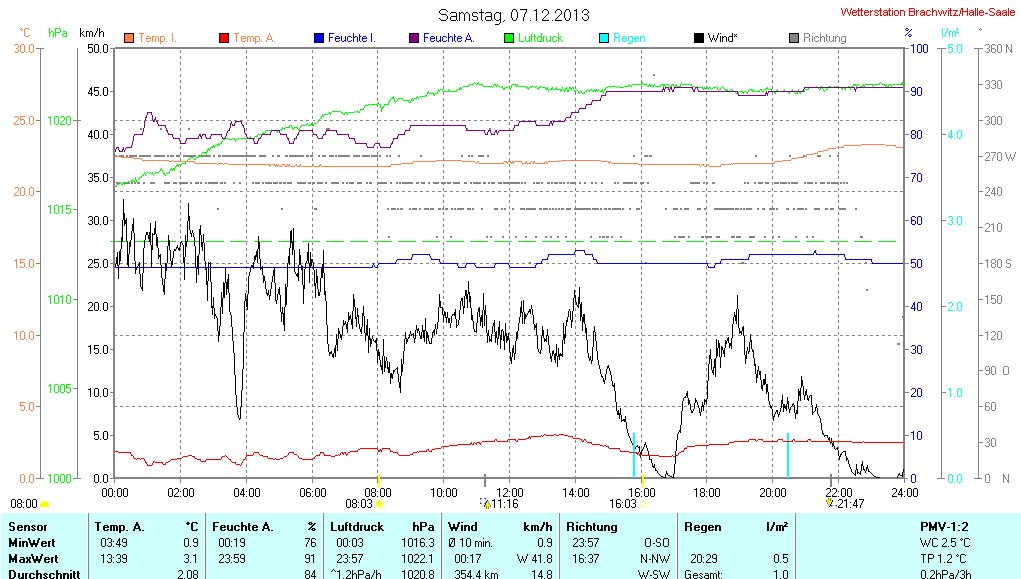Click the Durchschnitt row label
The image size is (1021, 579).
tap(40, 574)
